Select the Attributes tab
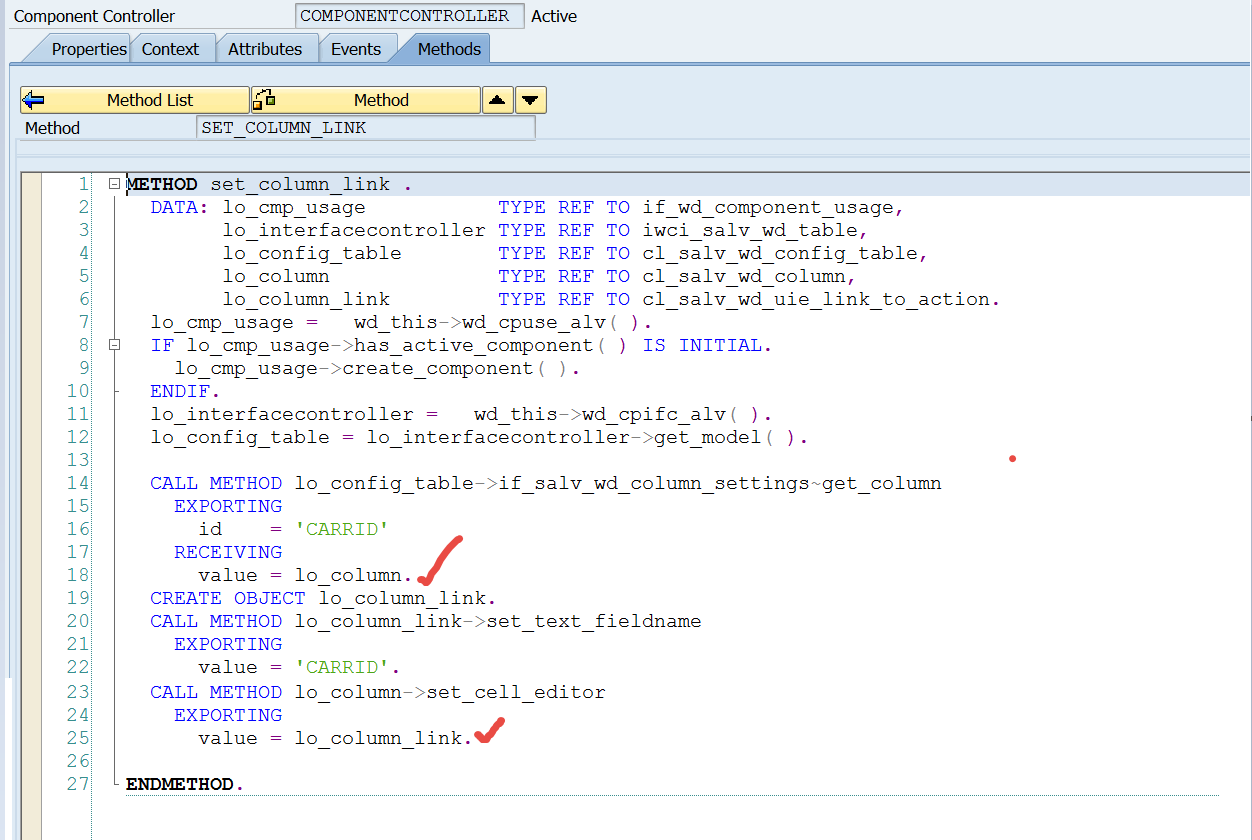This screenshot has width=1252, height=840. click(x=264, y=49)
